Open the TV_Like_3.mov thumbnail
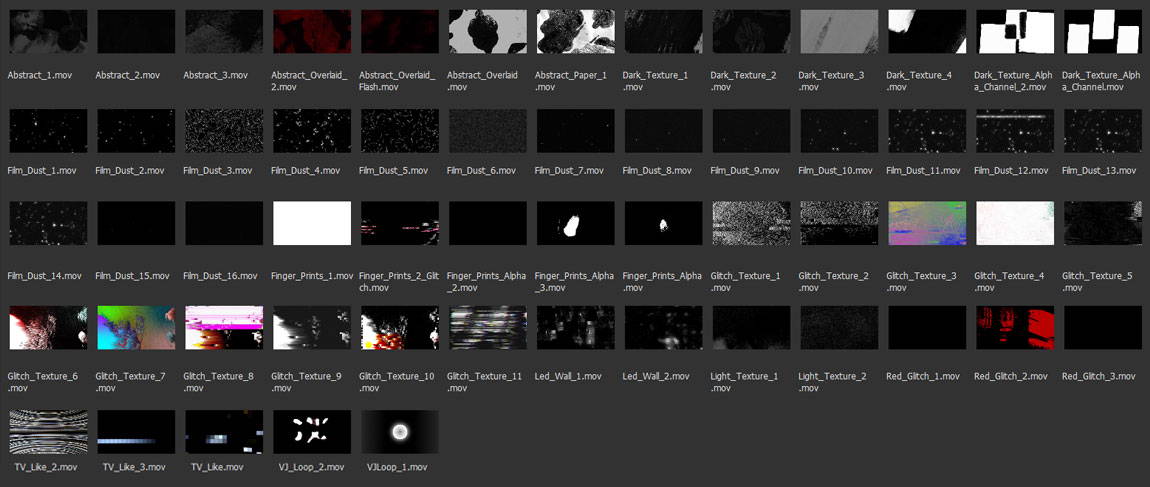 click(136, 432)
